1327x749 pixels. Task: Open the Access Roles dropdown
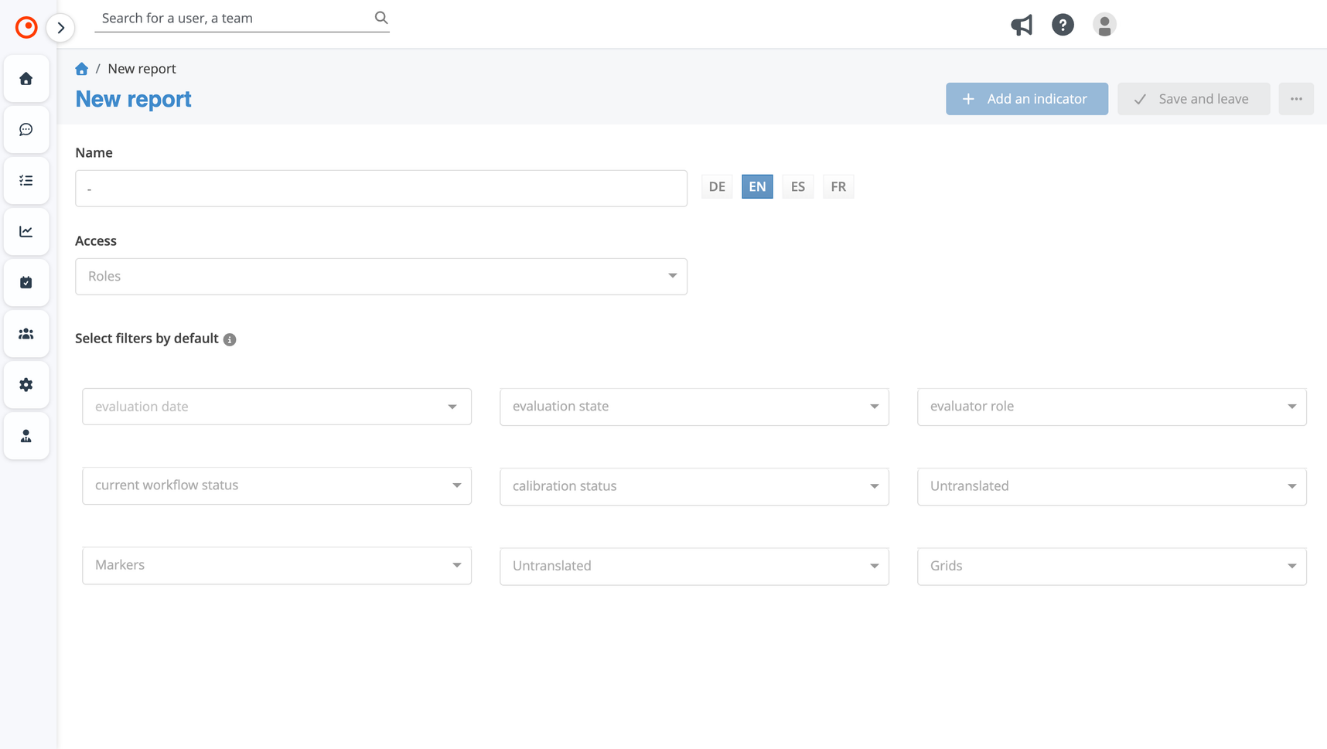(x=381, y=277)
